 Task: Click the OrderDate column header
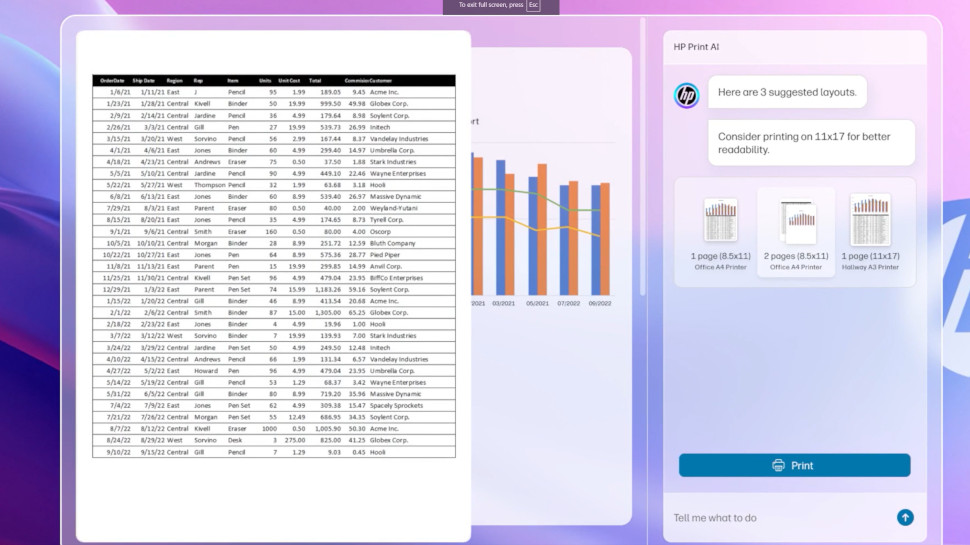tap(112, 80)
